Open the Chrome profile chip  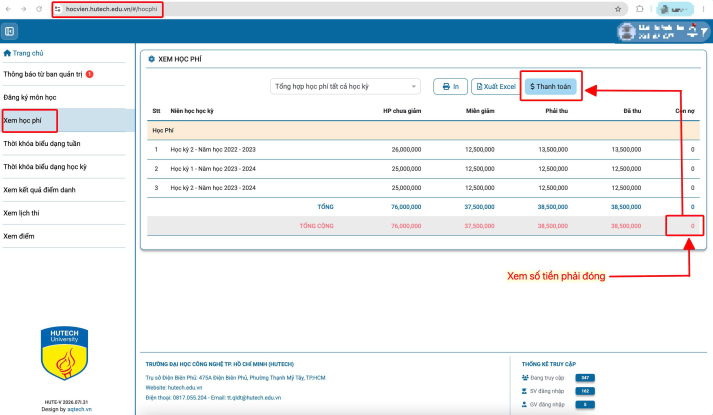(x=675, y=9)
